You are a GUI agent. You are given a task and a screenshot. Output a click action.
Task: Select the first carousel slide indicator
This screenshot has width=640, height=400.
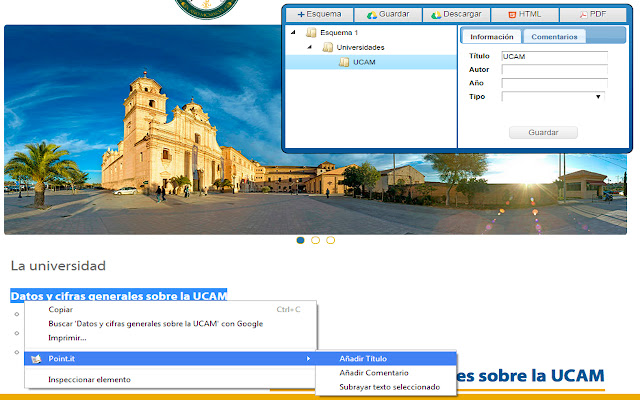[x=301, y=240]
